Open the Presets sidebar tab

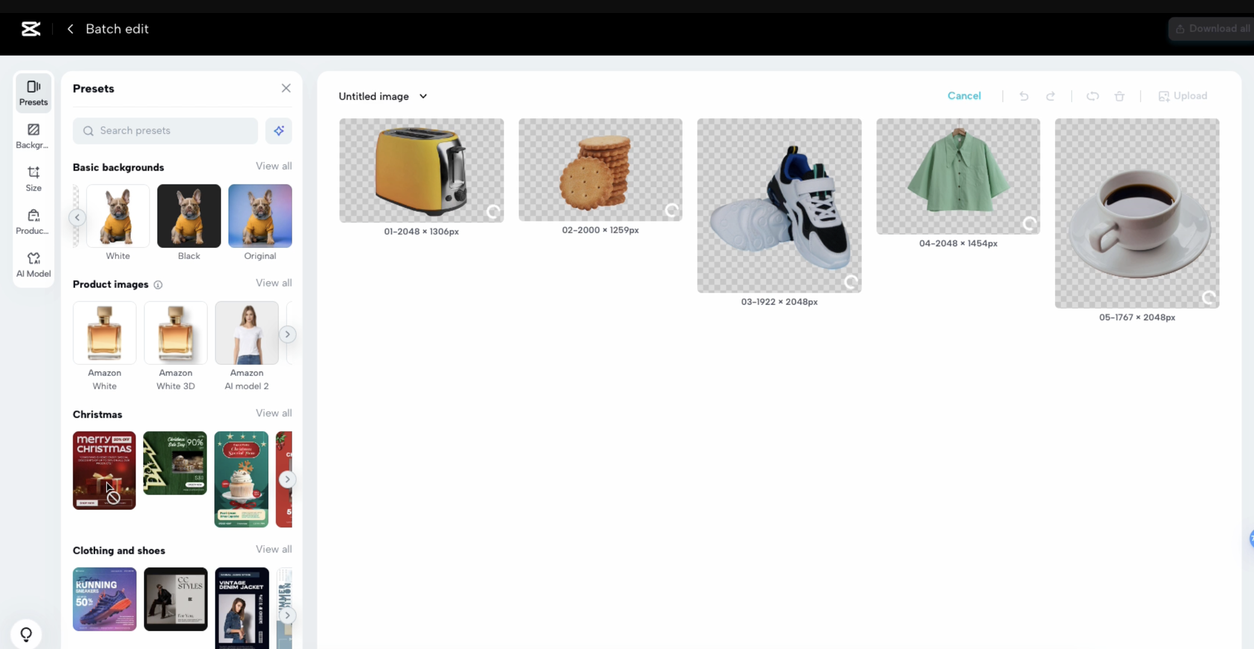pos(33,93)
